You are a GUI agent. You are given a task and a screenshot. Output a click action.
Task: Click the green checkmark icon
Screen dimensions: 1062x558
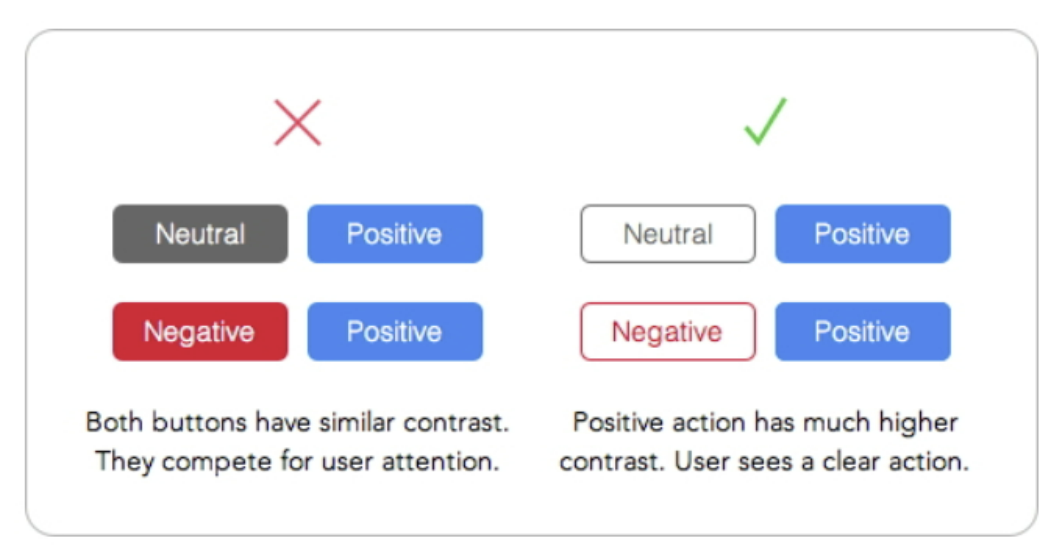coord(765,122)
